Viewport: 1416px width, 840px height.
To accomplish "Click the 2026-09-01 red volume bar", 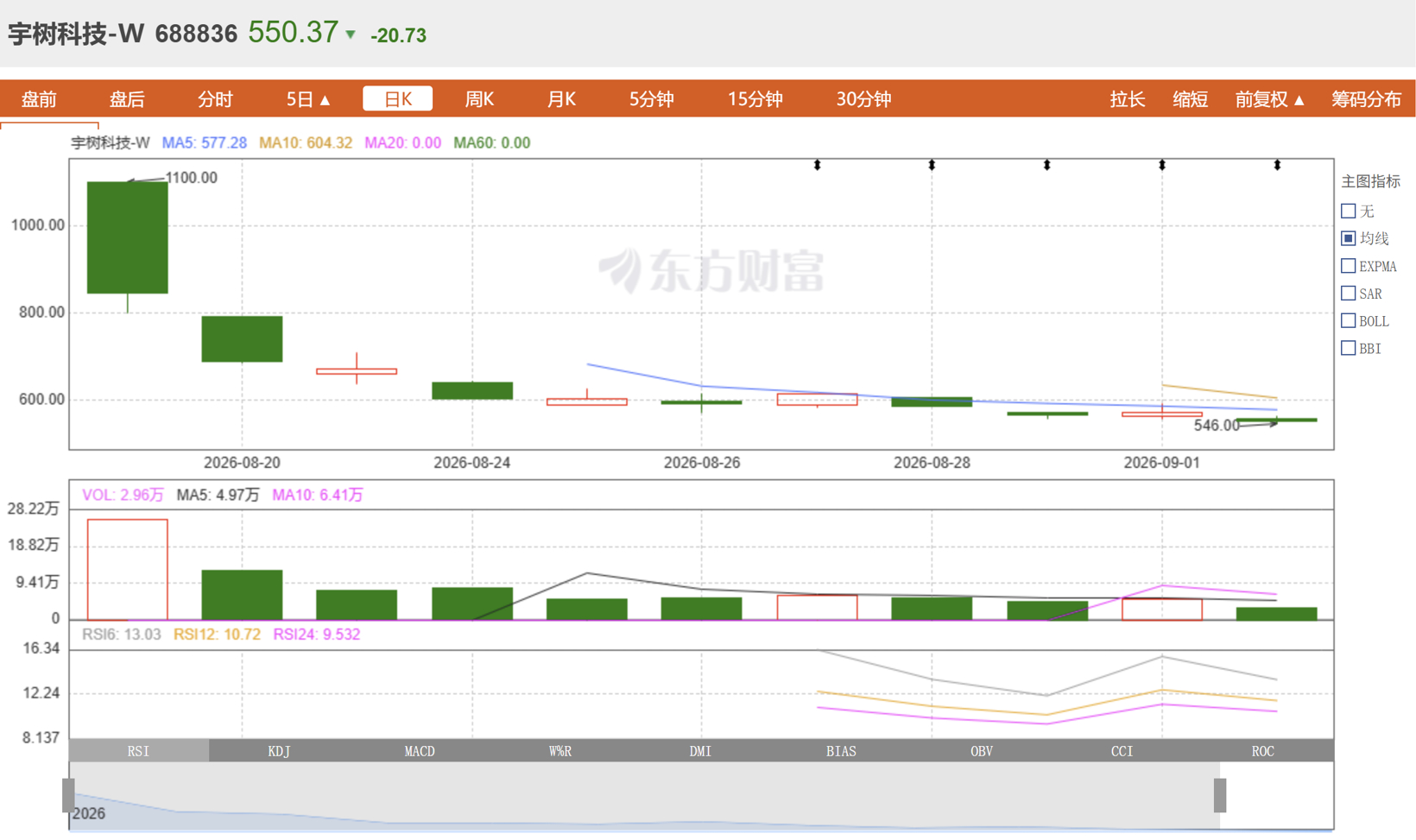I will tap(1162, 609).
